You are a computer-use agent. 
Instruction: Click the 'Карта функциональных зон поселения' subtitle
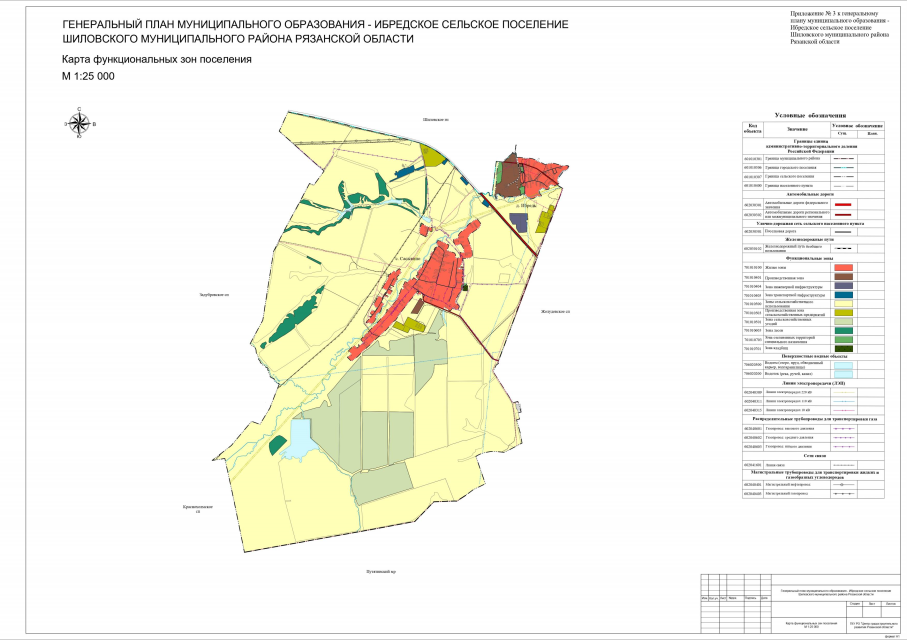(x=156, y=59)
